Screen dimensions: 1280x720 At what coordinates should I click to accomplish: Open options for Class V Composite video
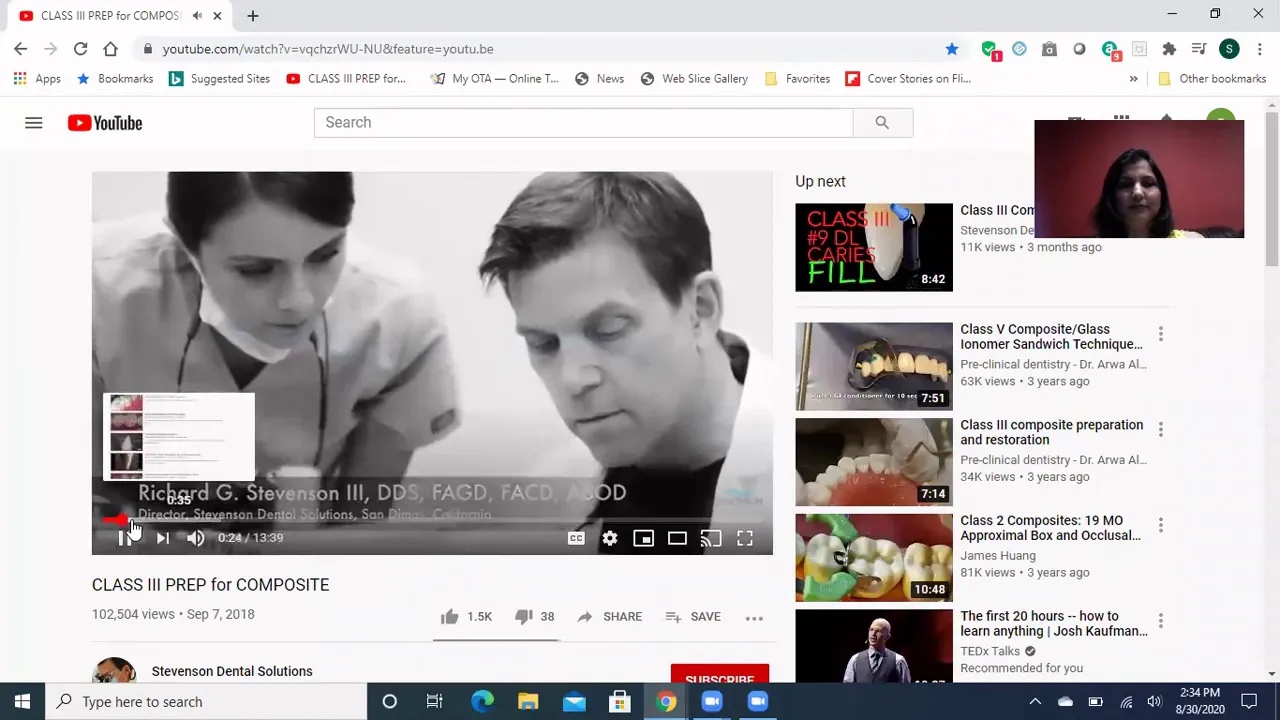pos(1160,333)
